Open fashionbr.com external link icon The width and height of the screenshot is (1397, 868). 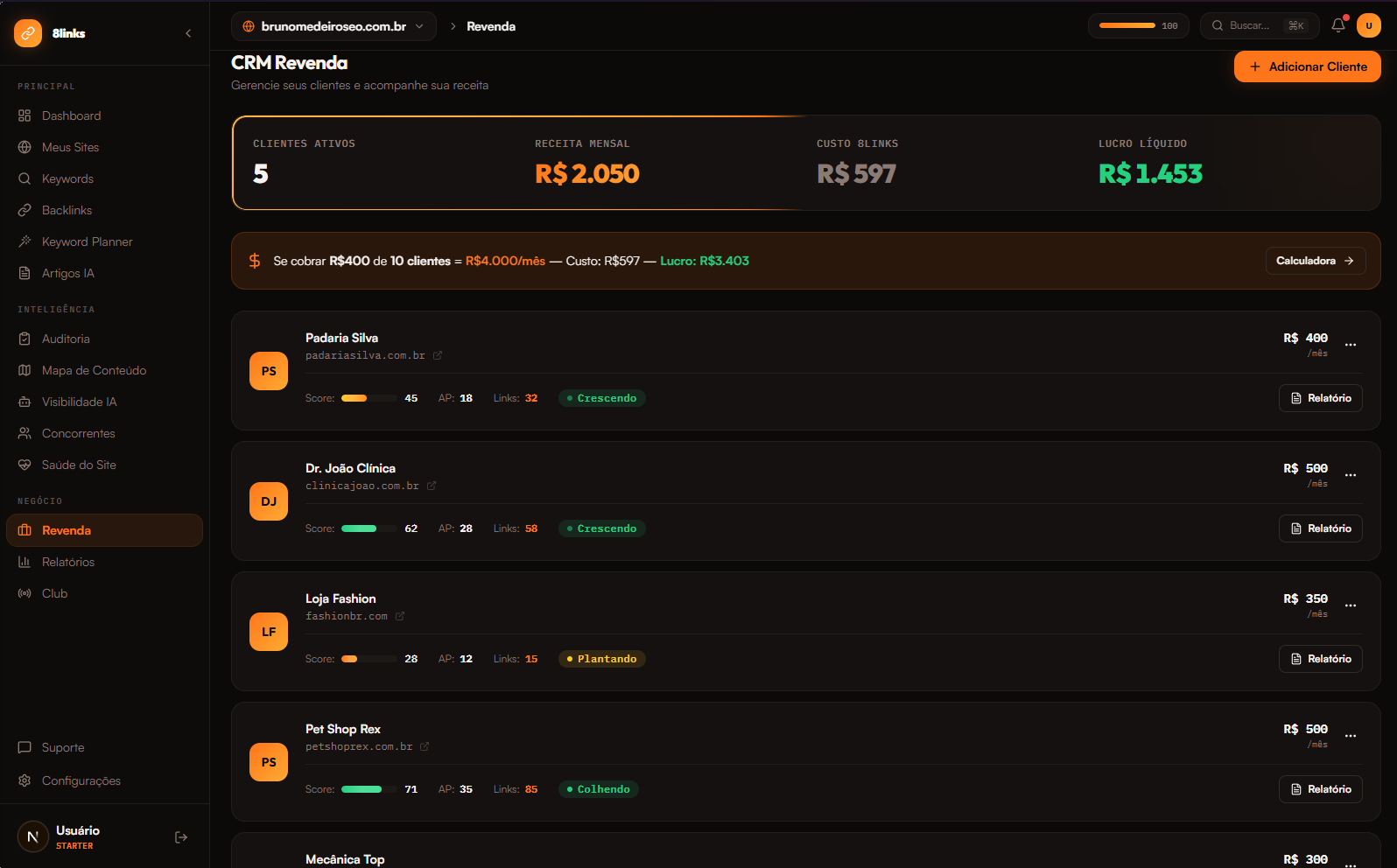tap(400, 616)
